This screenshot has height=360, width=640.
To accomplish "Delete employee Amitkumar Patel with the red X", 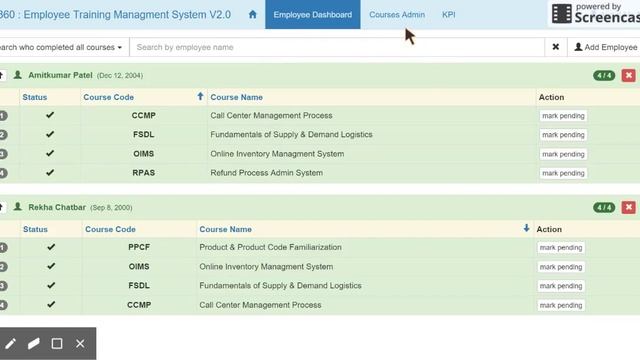I will (x=629, y=76).
